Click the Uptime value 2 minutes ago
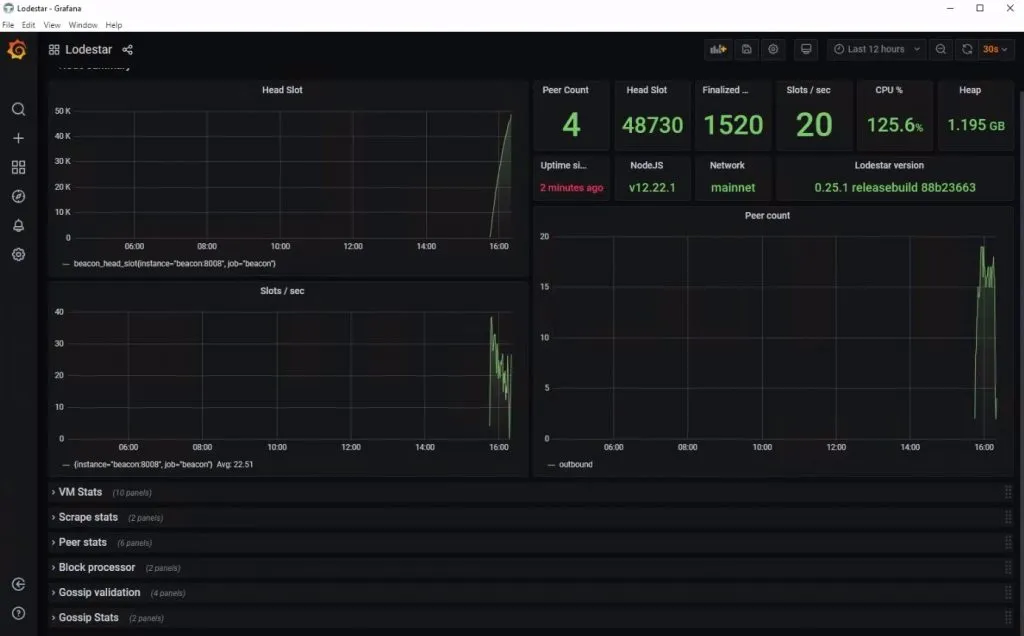 [571, 188]
